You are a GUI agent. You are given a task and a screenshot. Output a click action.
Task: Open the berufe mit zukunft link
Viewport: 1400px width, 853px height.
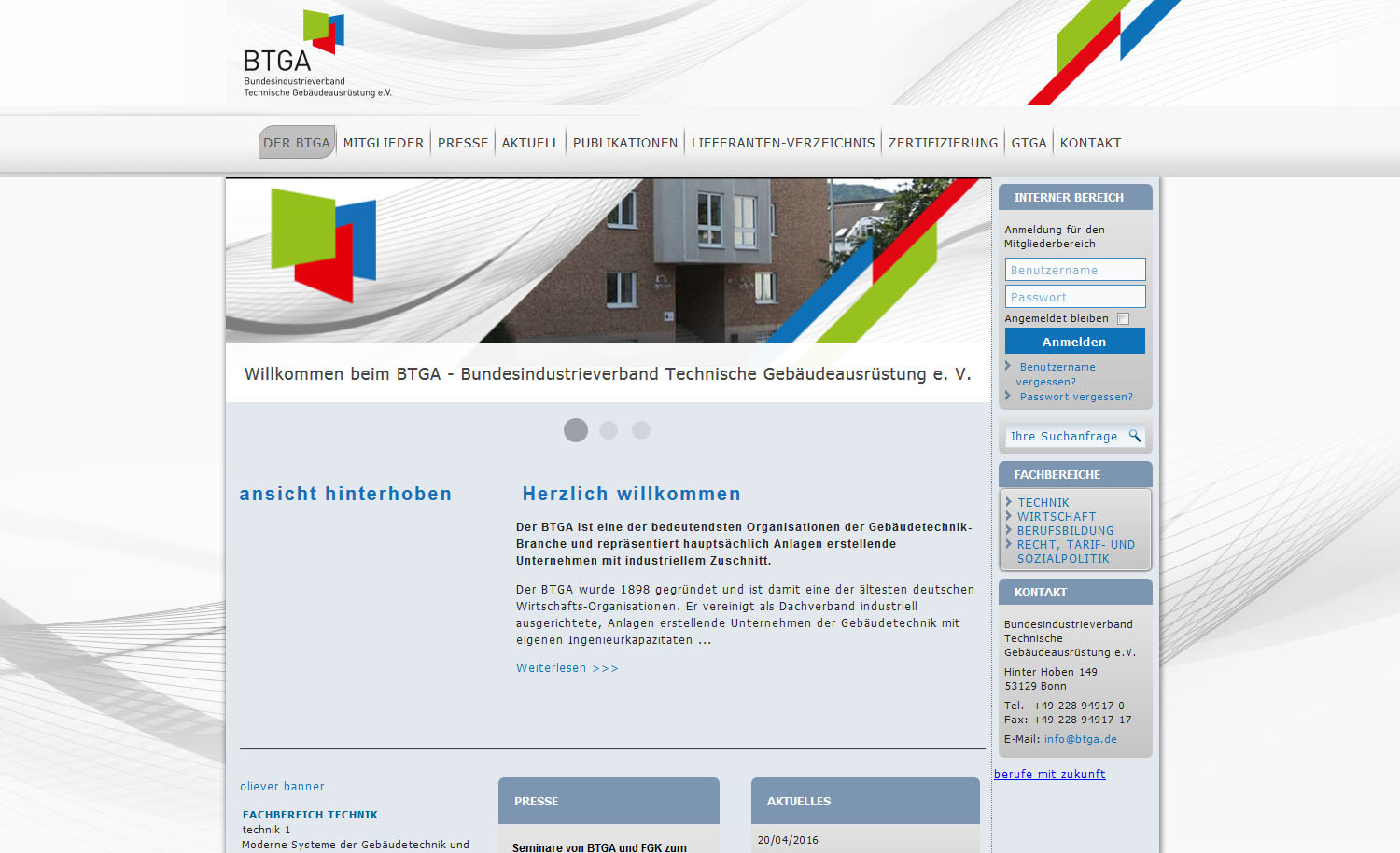click(1049, 775)
